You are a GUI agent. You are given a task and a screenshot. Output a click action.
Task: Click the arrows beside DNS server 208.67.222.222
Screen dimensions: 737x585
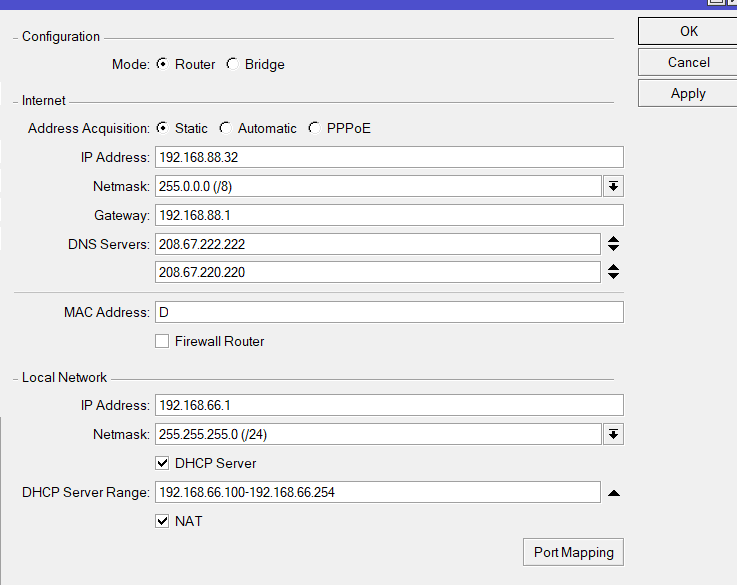point(613,244)
